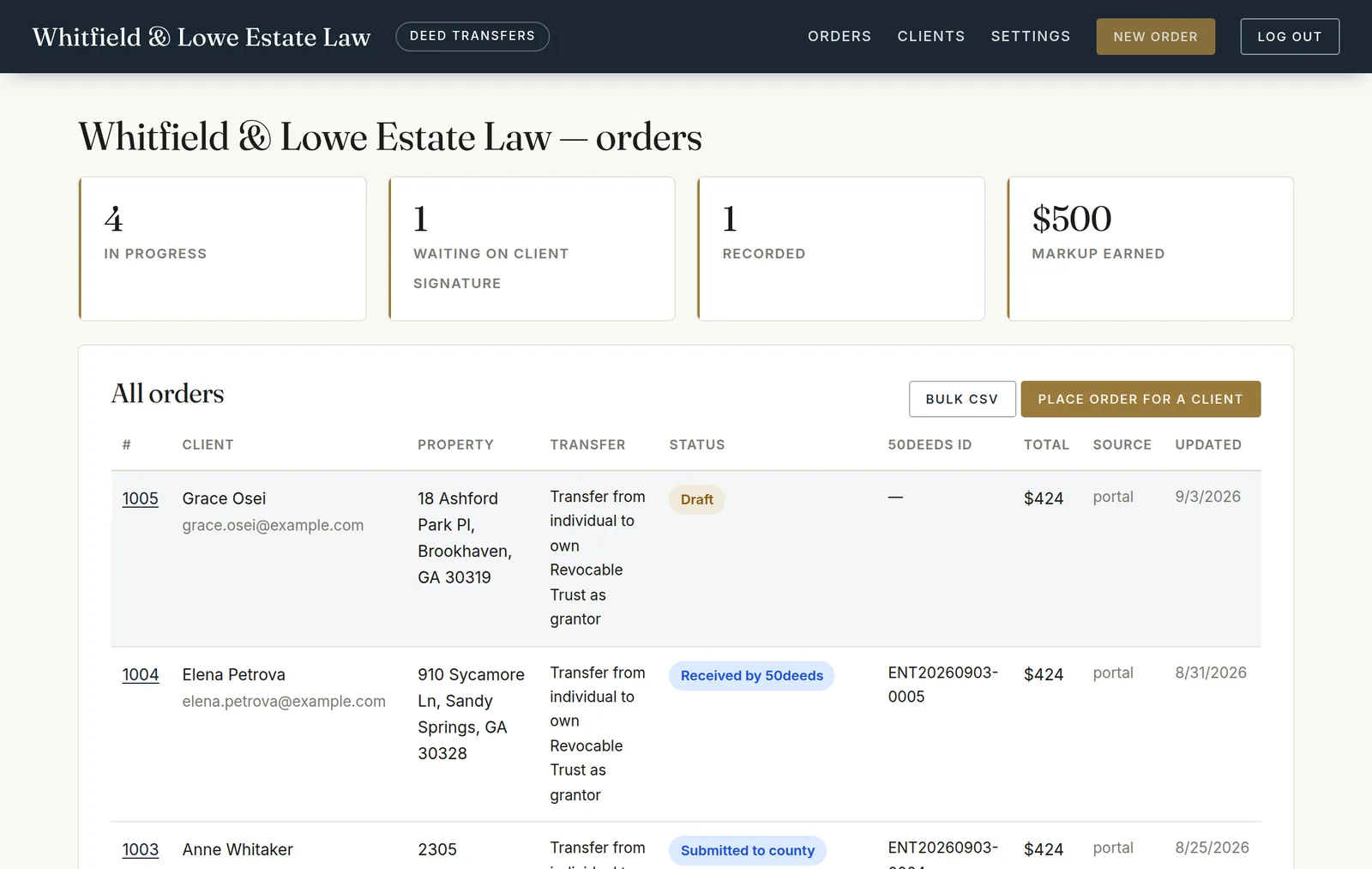Click the 910 Sycamore Ln property address
The width and height of the screenshot is (1372, 869).
point(471,714)
